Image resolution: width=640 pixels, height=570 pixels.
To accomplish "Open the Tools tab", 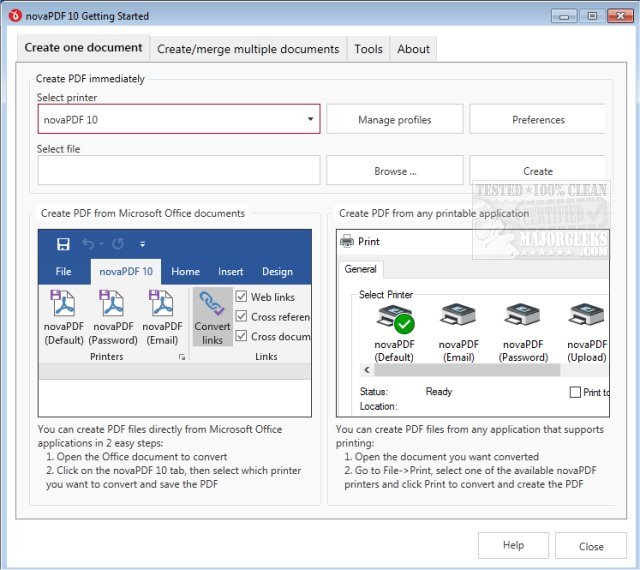I will 368,49.
